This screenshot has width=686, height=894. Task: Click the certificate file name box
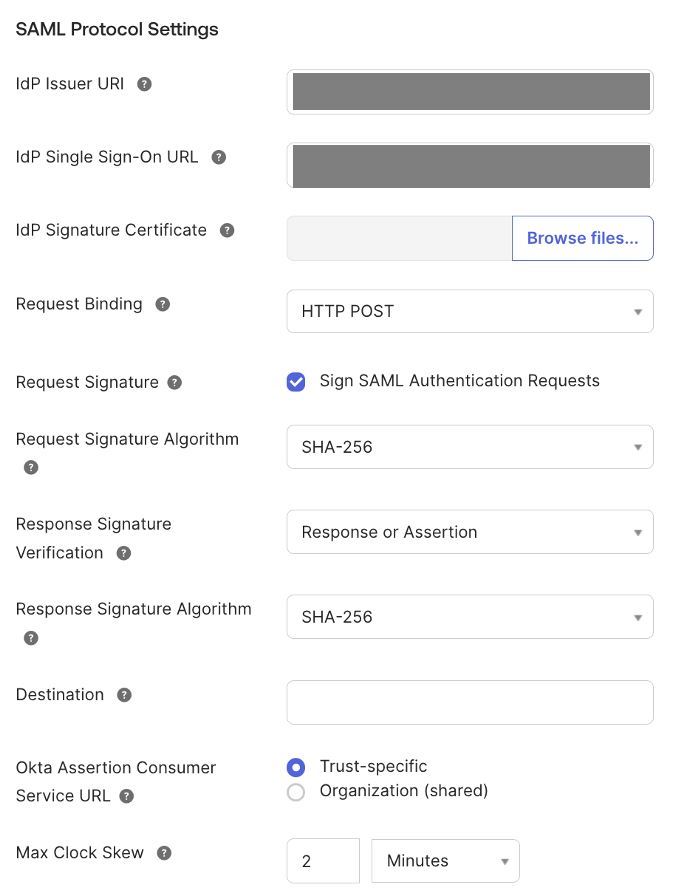399,238
